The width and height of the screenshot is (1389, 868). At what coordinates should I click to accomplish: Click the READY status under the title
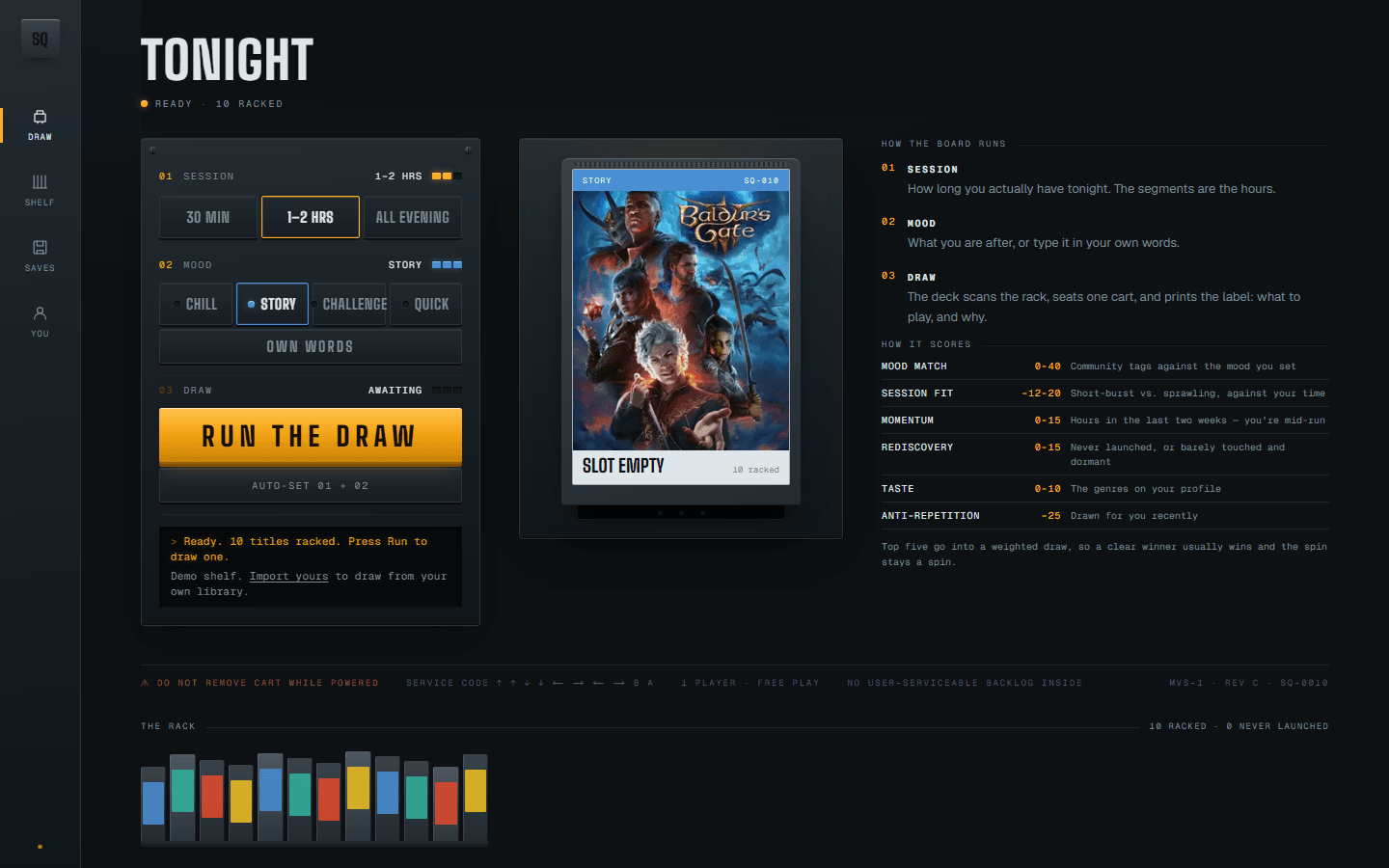pyautogui.click(x=174, y=104)
